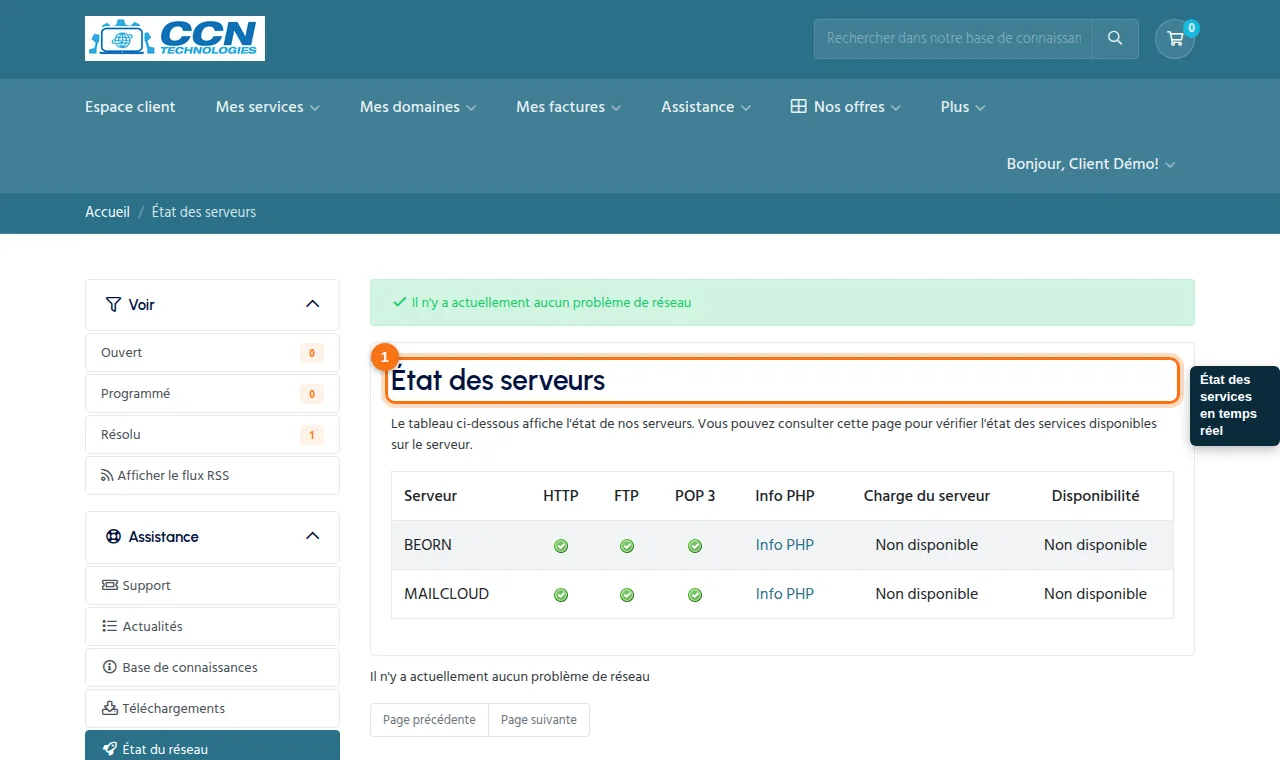Open the Mes domaines dropdown

[x=418, y=107]
